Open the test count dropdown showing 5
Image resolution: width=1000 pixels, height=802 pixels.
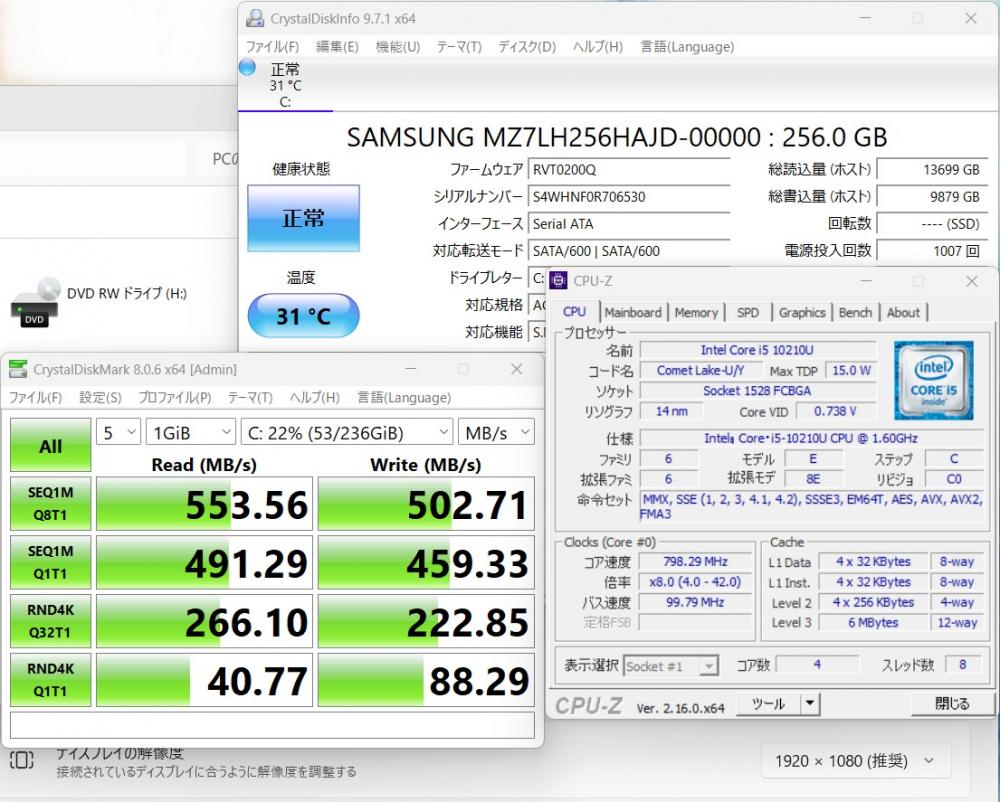pos(117,432)
